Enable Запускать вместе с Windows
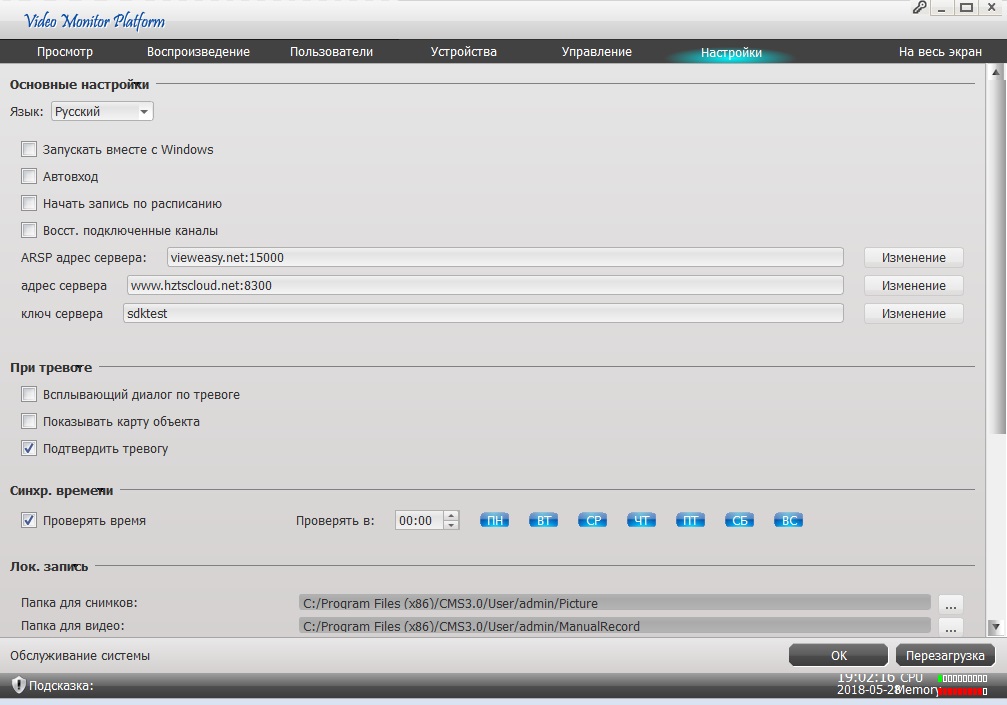 [29, 150]
